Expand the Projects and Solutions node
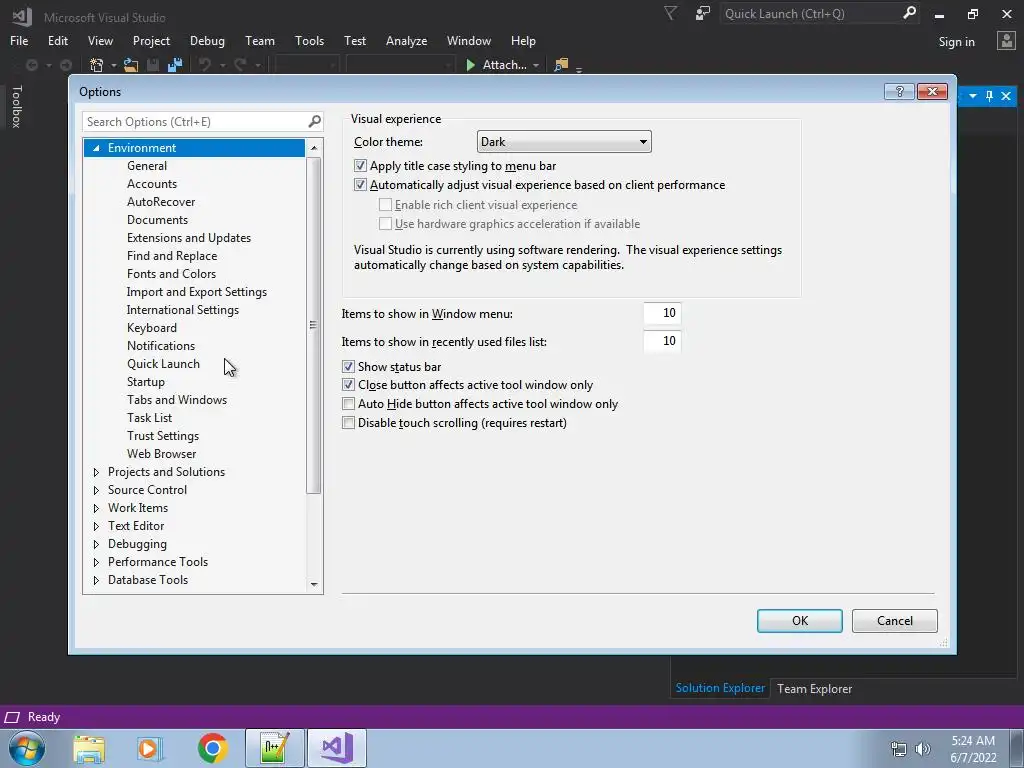The width and height of the screenshot is (1024, 768). pos(96,472)
